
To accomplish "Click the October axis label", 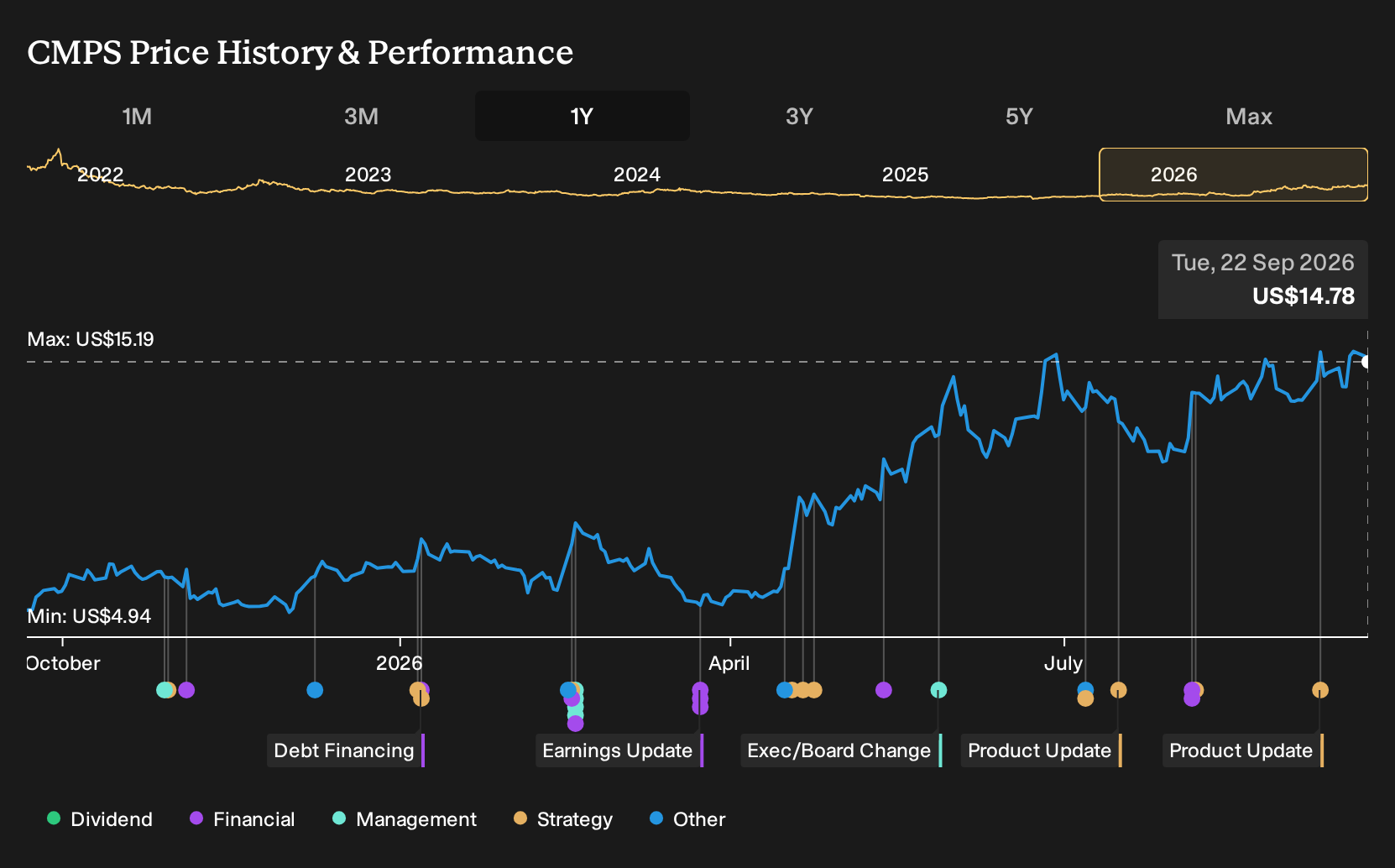I will [x=64, y=663].
